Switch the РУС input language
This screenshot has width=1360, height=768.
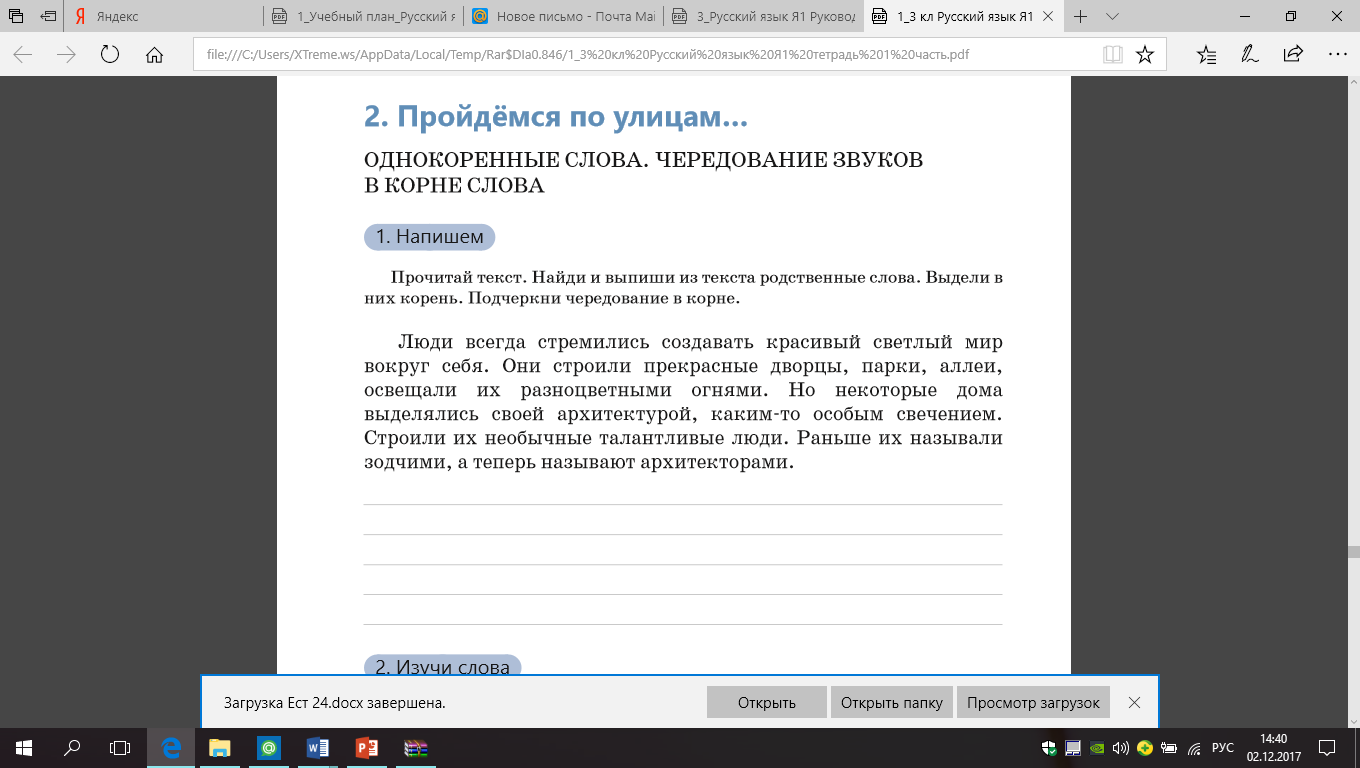pyautogui.click(x=1223, y=747)
